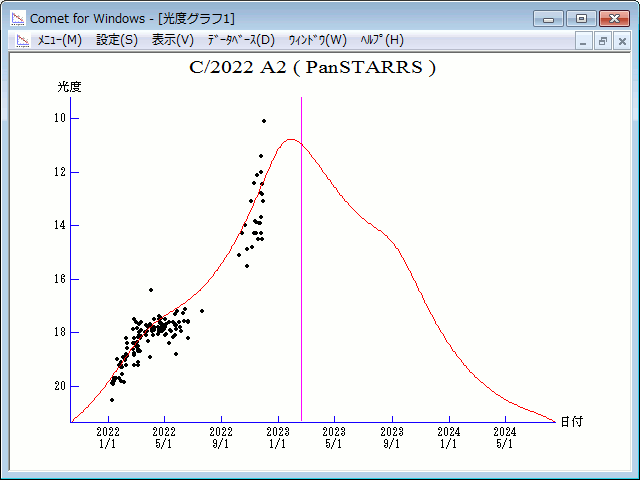The image size is (640, 480).
Task: Click the 日付 date axis label
Action: (572, 422)
